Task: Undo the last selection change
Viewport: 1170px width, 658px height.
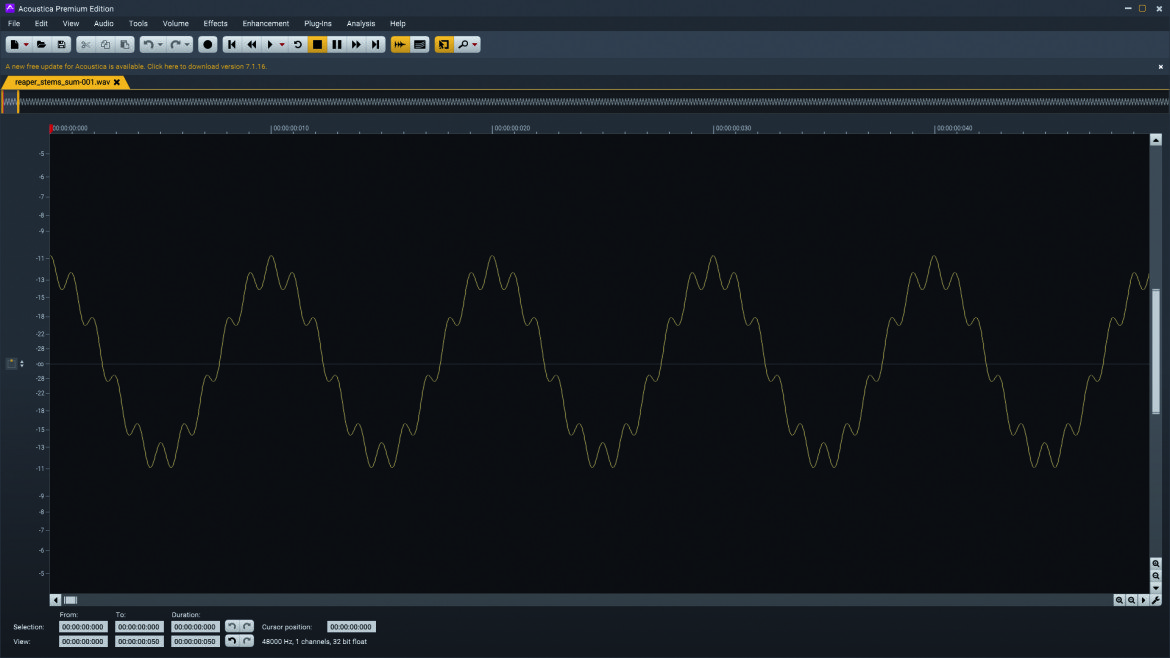Action: point(232,627)
